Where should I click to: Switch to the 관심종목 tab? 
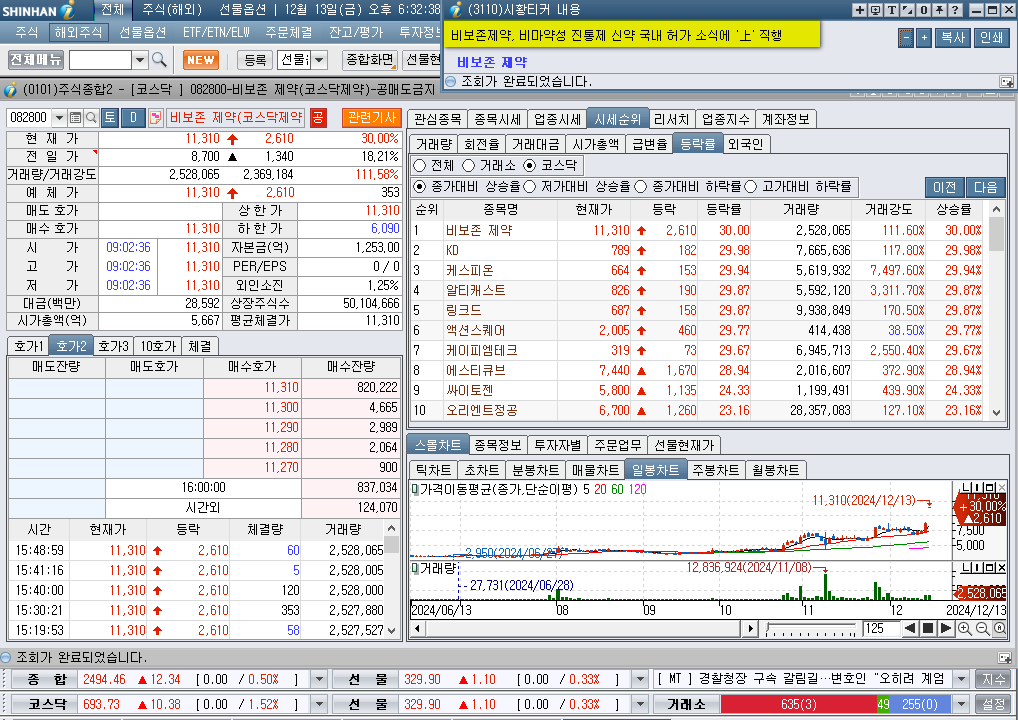(x=438, y=119)
